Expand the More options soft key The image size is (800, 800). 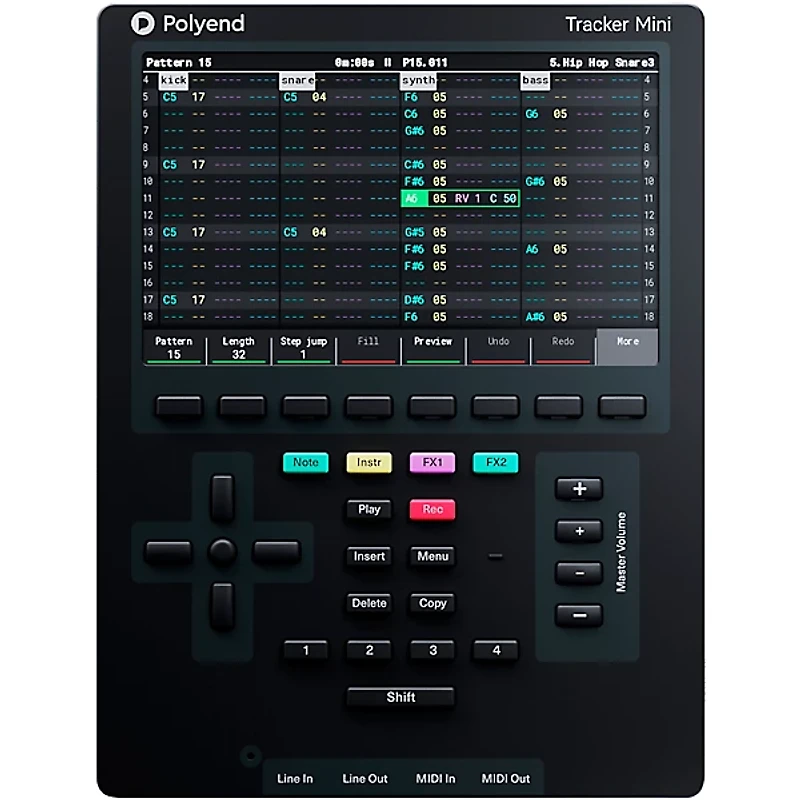627,347
